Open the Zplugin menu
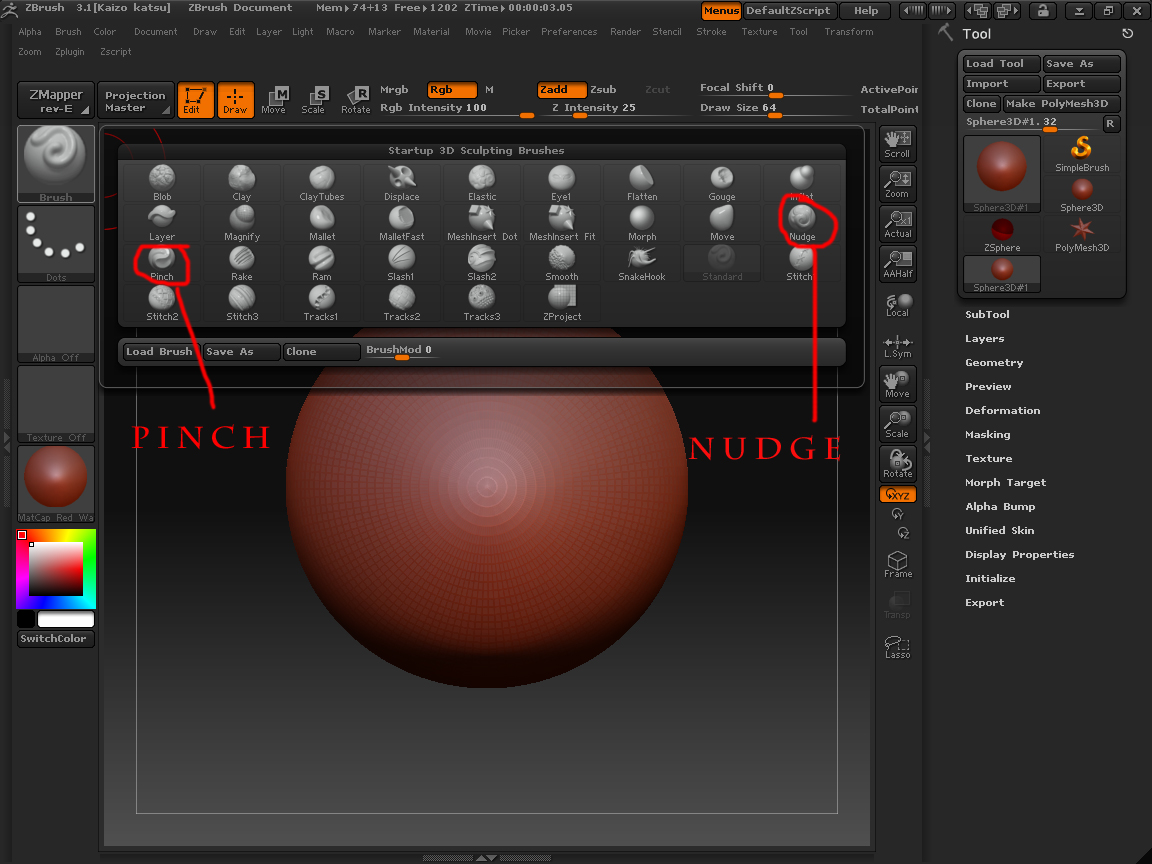Viewport: 1152px width, 864px height. tap(70, 52)
